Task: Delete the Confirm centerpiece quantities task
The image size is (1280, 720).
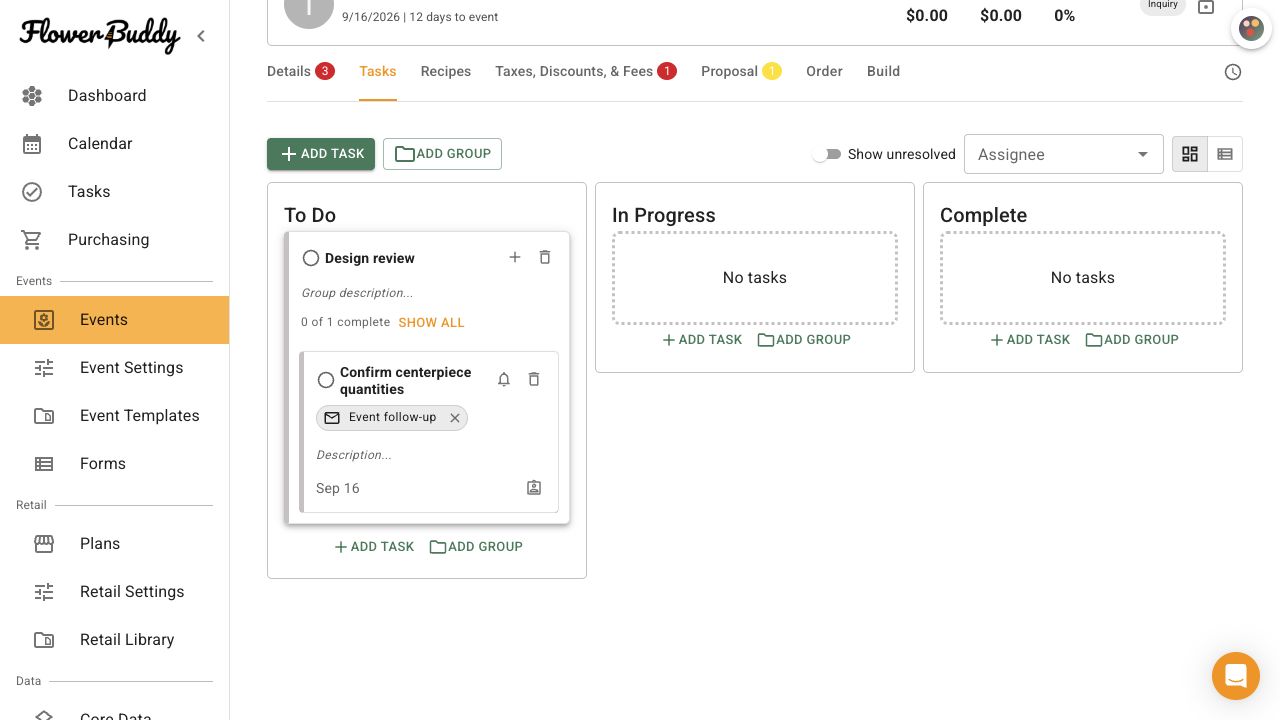Action: tap(534, 379)
